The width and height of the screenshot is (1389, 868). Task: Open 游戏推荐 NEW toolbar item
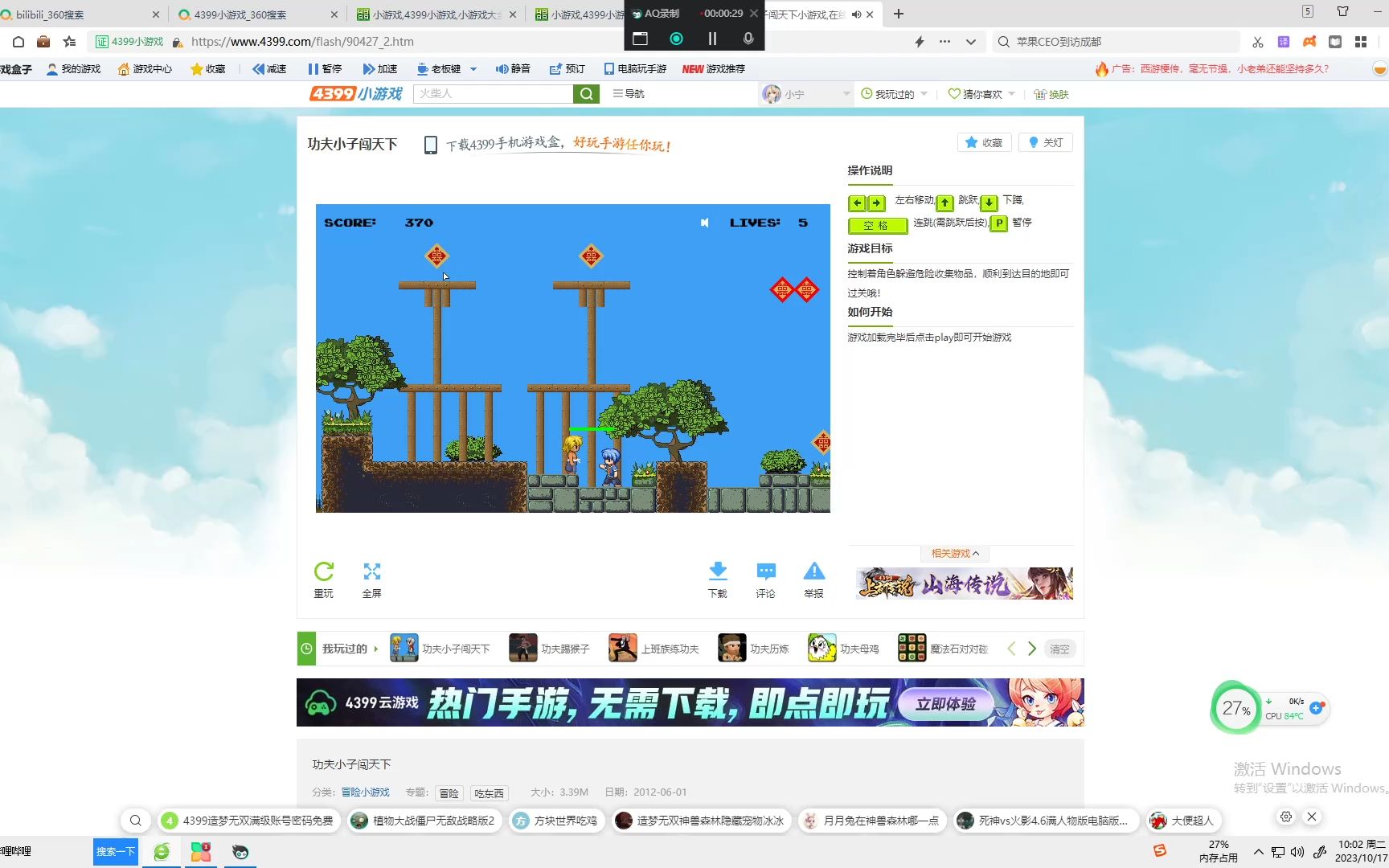coord(714,69)
